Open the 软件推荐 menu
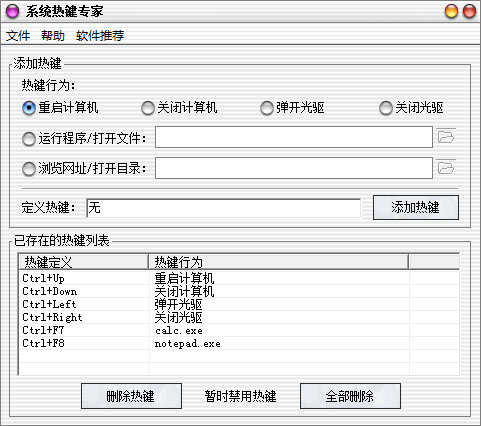Screen dimensions: 481x426 (x=100, y=35)
